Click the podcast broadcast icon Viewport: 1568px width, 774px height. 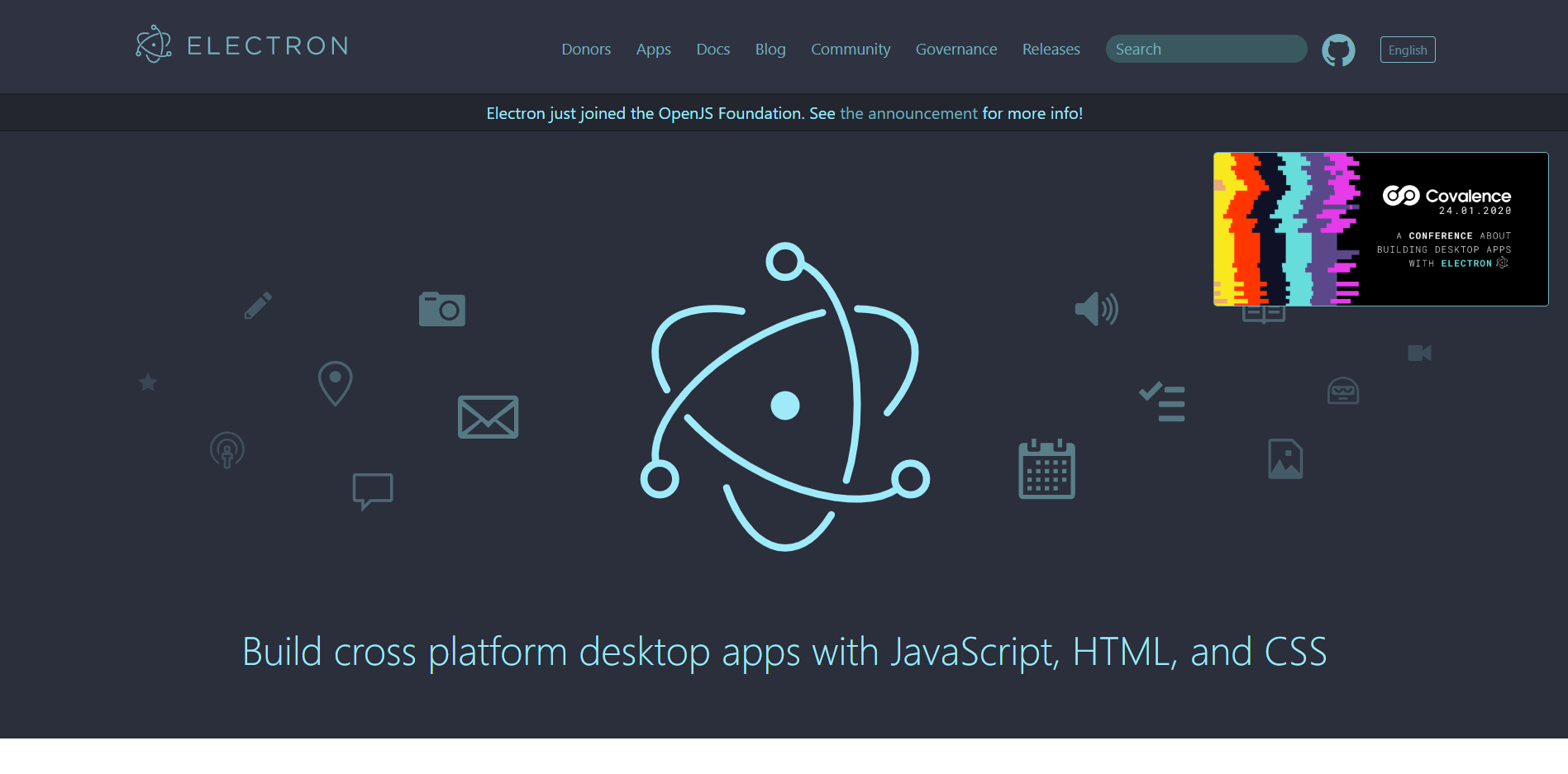coord(227,450)
